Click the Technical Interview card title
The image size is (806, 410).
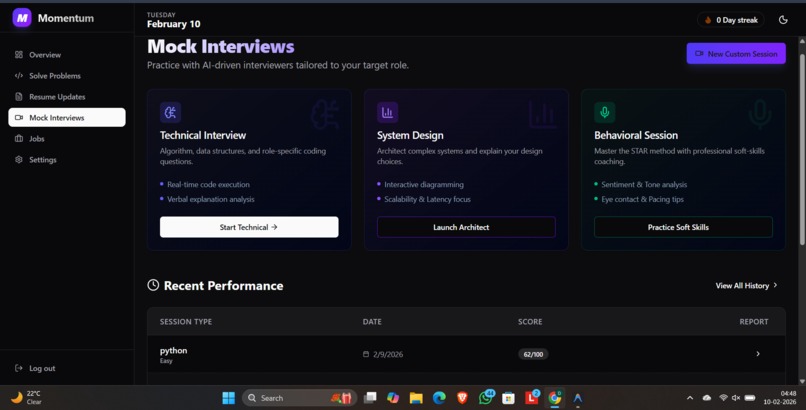click(x=203, y=135)
